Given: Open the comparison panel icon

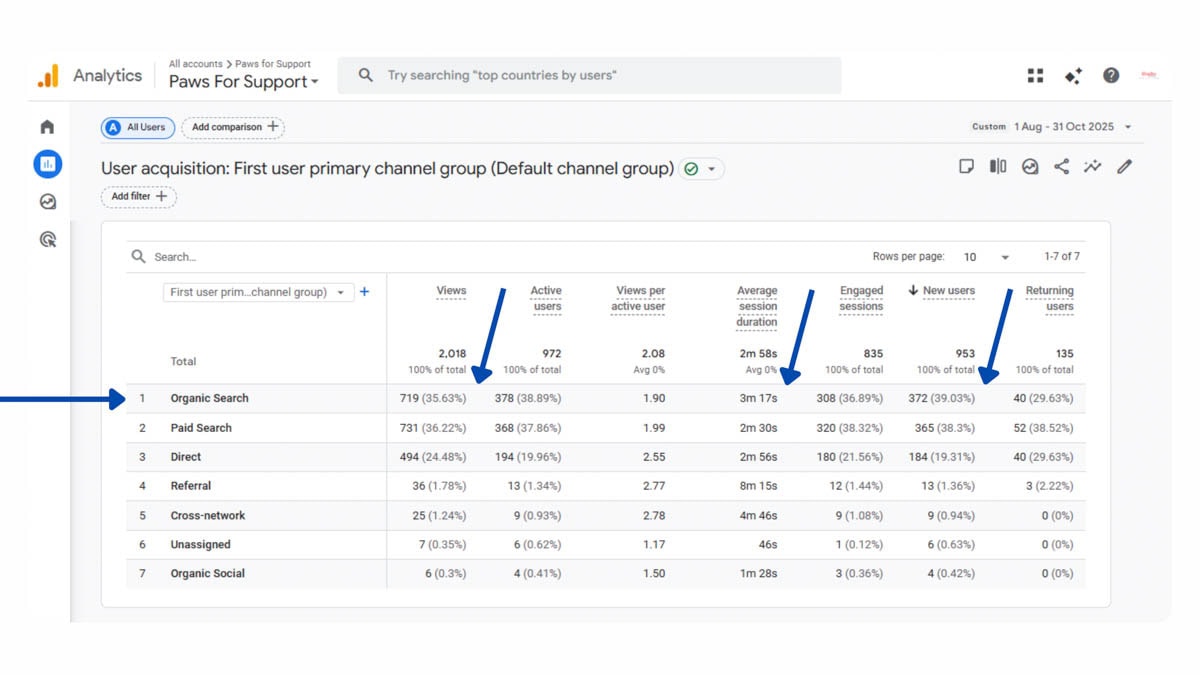Looking at the screenshot, I should (997, 166).
